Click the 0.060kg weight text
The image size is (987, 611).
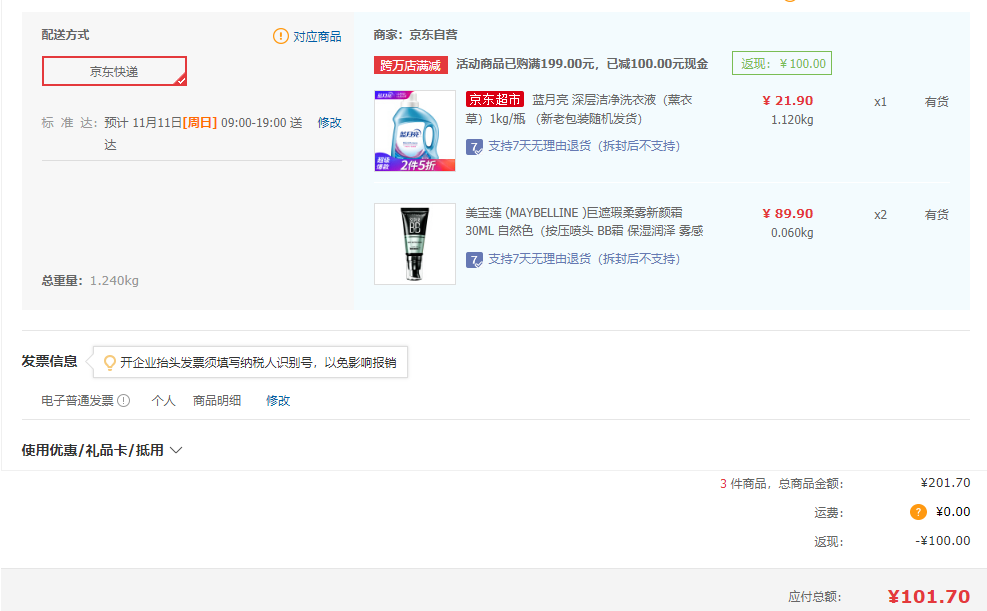pyautogui.click(x=792, y=233)
